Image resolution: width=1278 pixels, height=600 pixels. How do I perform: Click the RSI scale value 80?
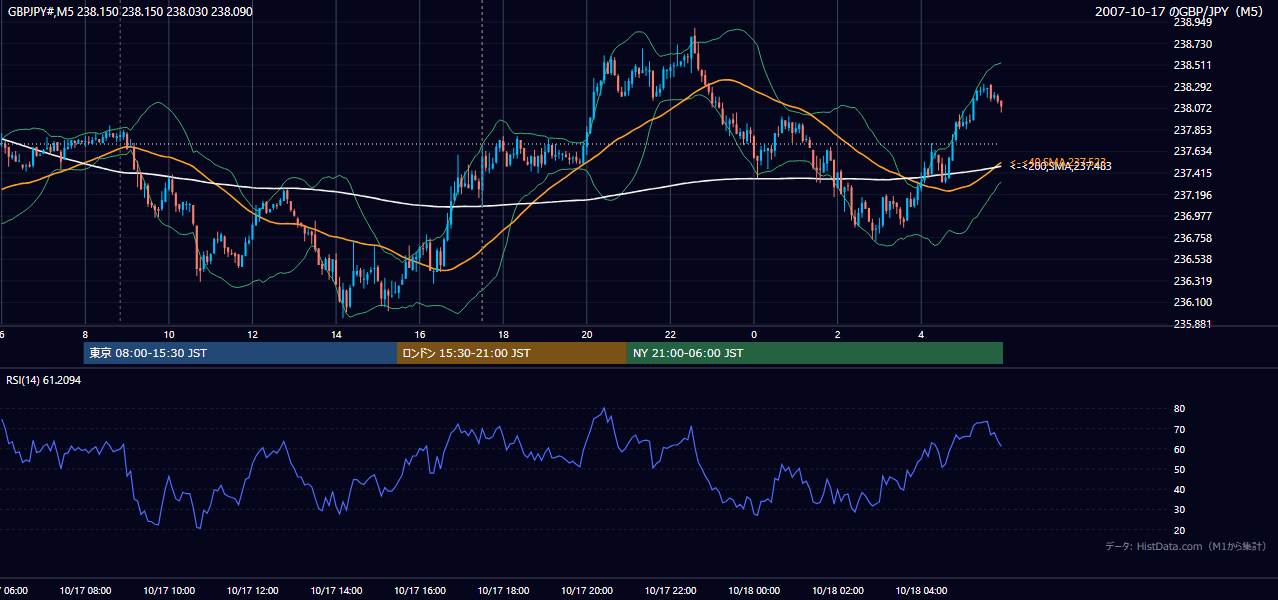pos(1179,409)
